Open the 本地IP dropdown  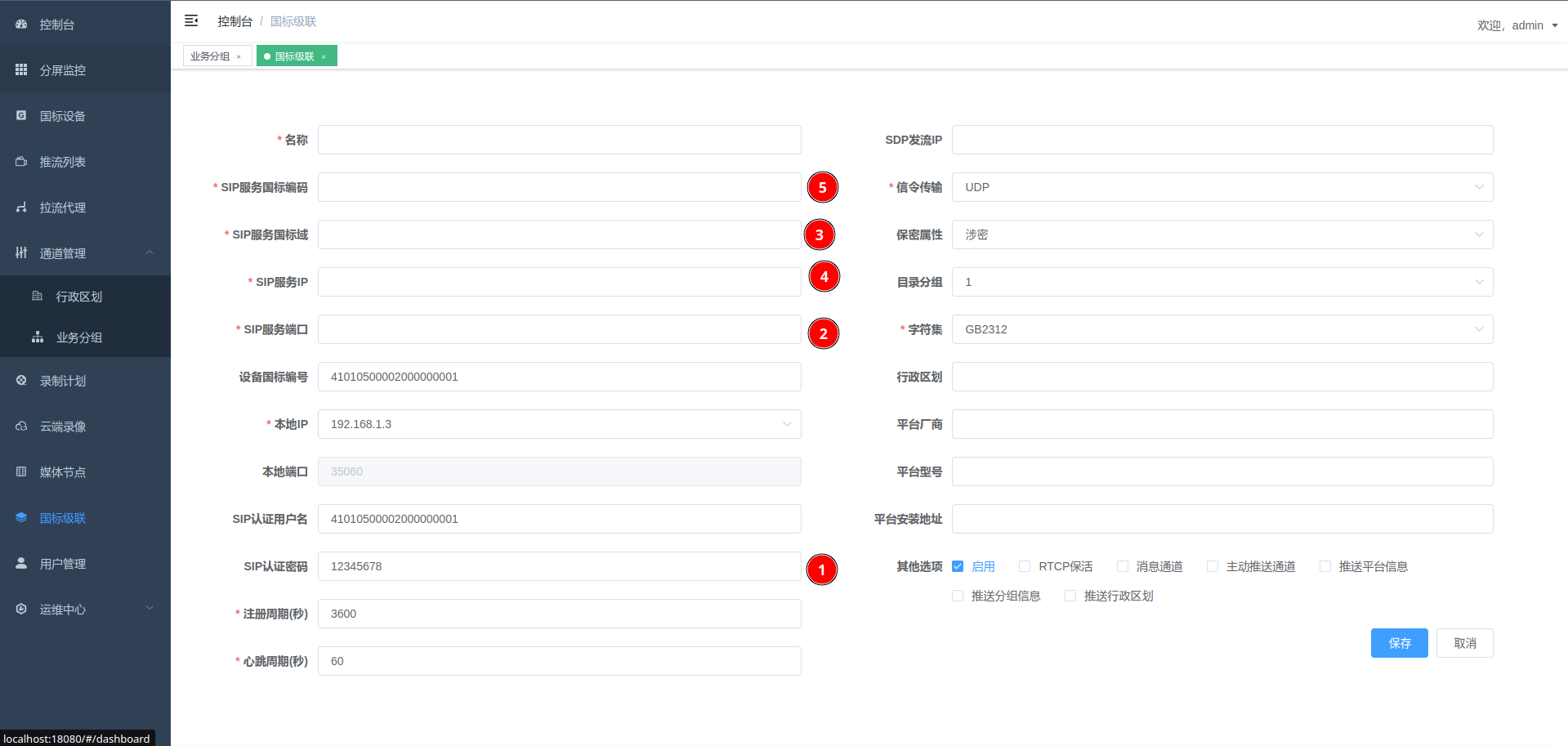tap(559, 424)
